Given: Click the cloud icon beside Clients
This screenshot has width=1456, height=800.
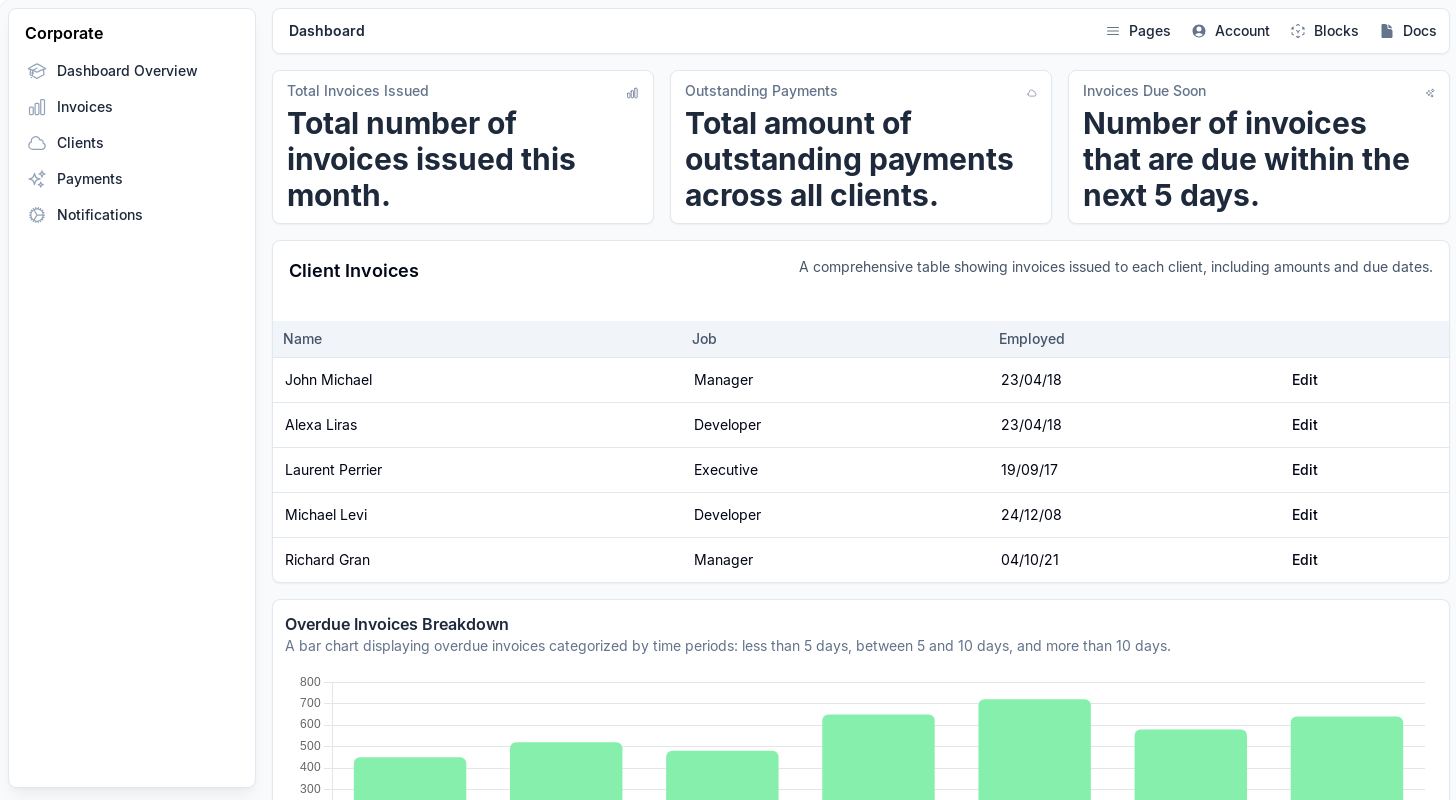Looking at the screenshot, I should pos(37,143).
